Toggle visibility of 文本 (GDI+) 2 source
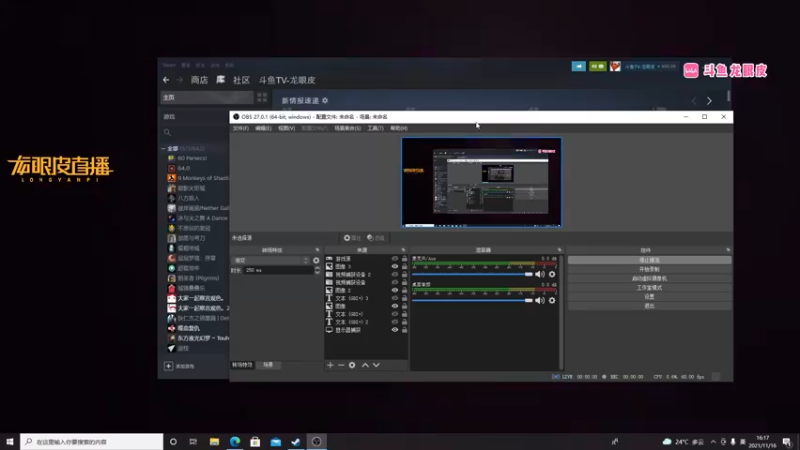Screen dimensions: 800x450 [394, 322]
